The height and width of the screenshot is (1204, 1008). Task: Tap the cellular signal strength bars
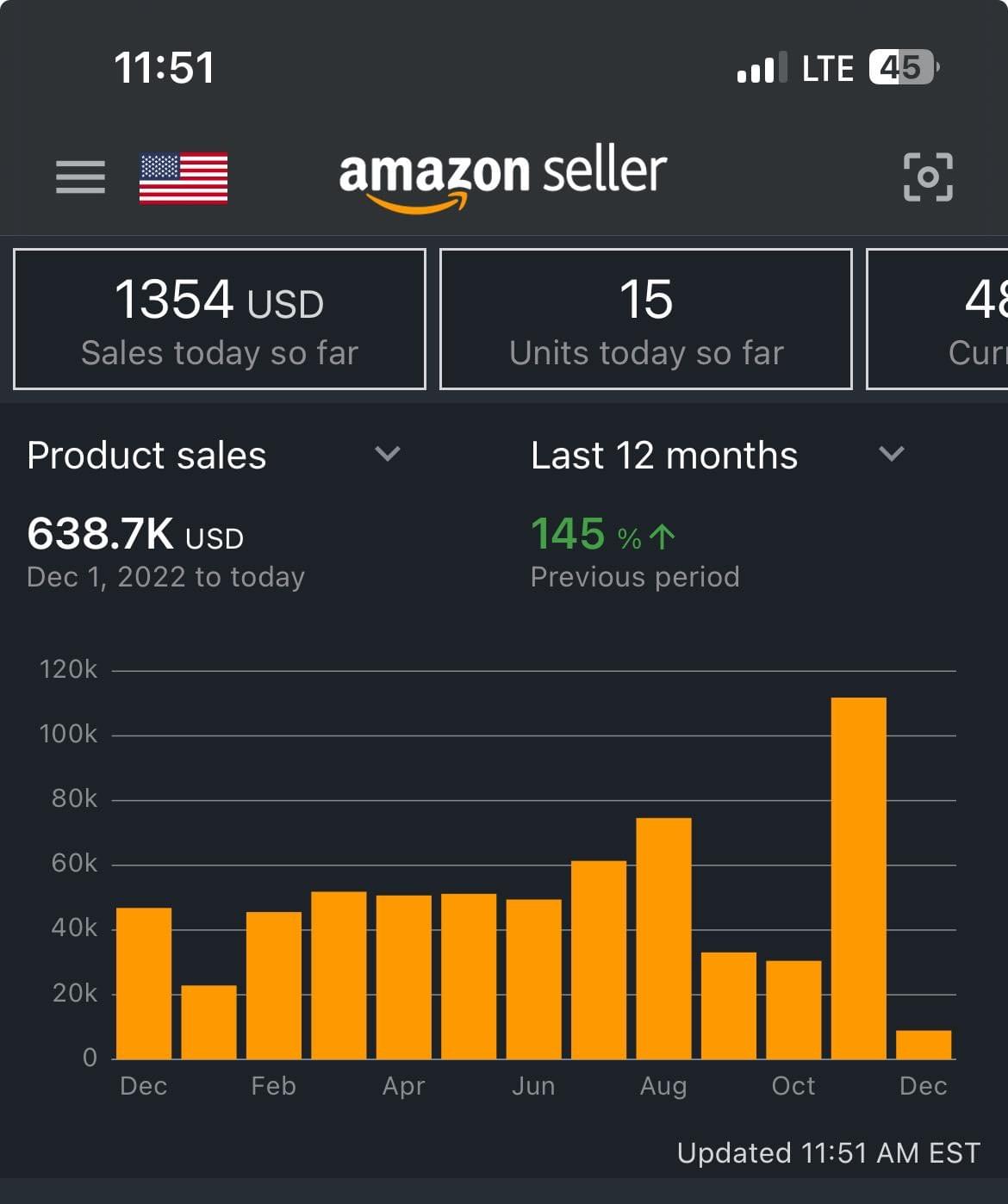point(762,68)
